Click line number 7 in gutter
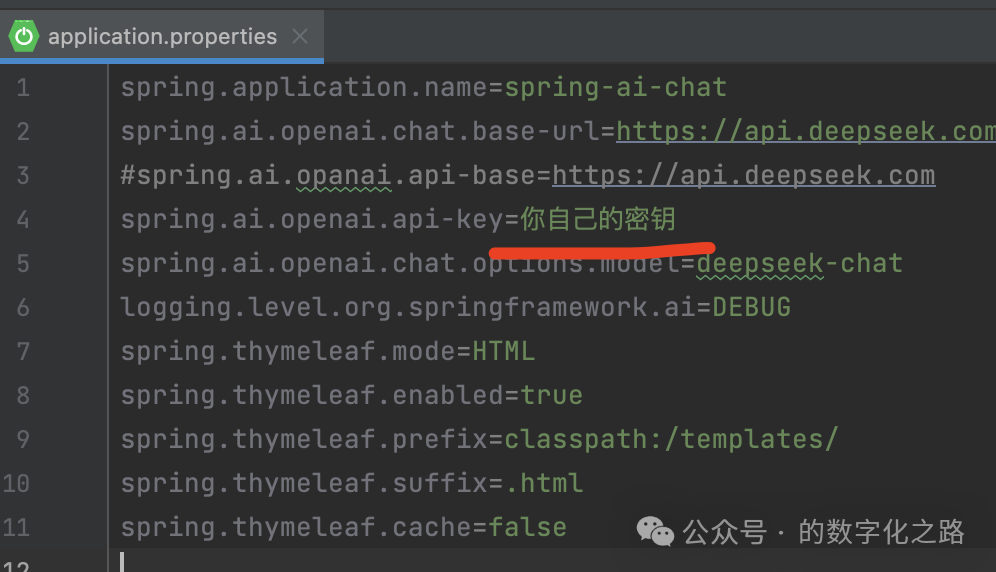996x572 pixels. pos(23,351)
